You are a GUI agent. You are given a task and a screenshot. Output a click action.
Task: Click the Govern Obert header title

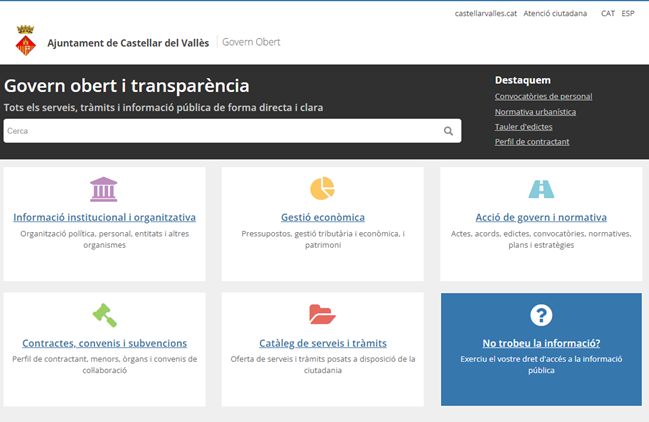[251, 42]
